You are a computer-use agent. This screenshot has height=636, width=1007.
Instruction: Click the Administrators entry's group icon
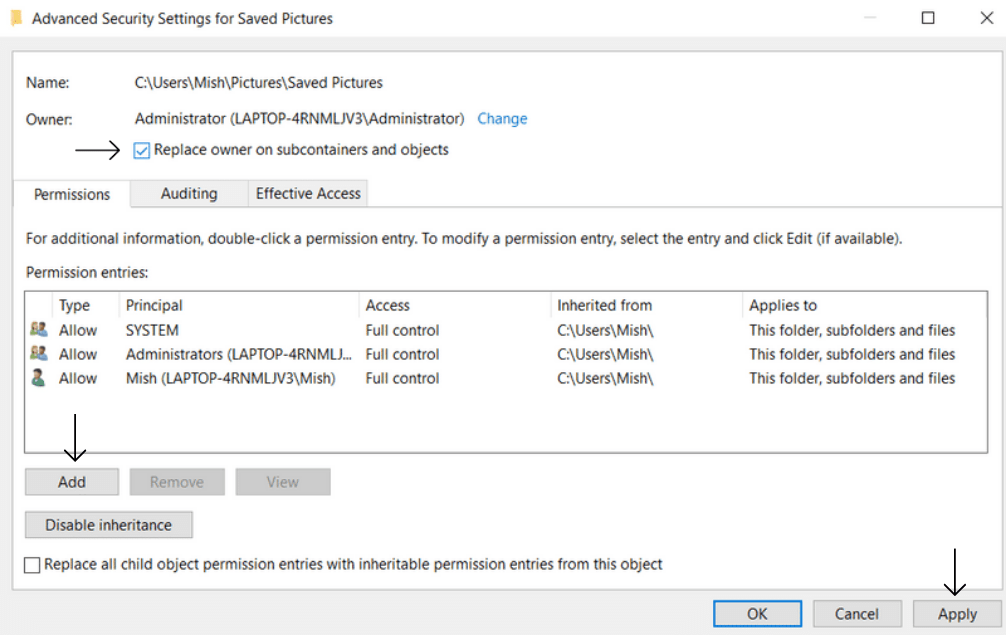(x=39, y=354)
